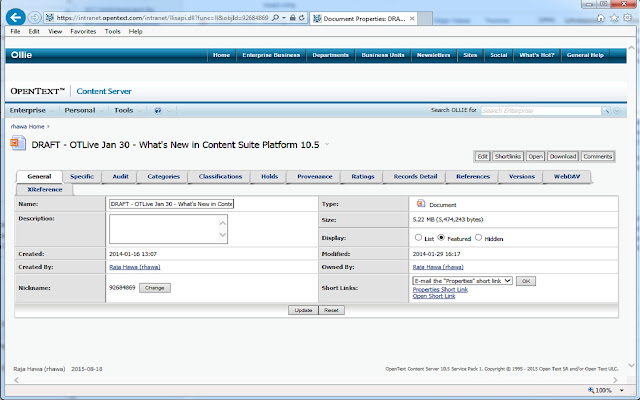Viewport: 640px width, 400px height.
Task: Click into the Description text area
Action: coord(169,229)
